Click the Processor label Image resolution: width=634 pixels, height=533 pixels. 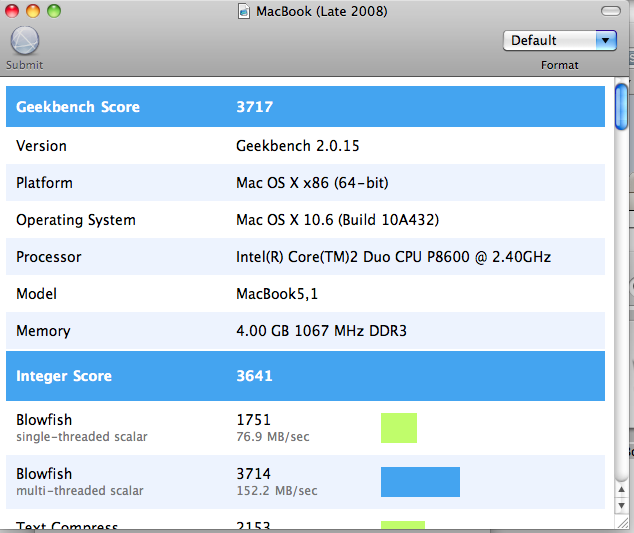(x=49, y=257)
